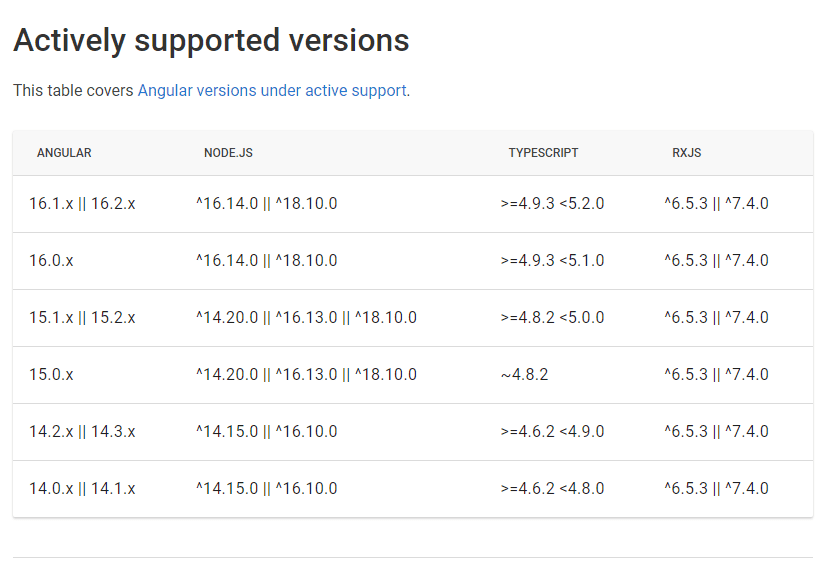Select the 15.1.x || 15.2.x Angular cell
Image resolution: width=827 pixels, height=572 pixels.
tap(82, 318)
